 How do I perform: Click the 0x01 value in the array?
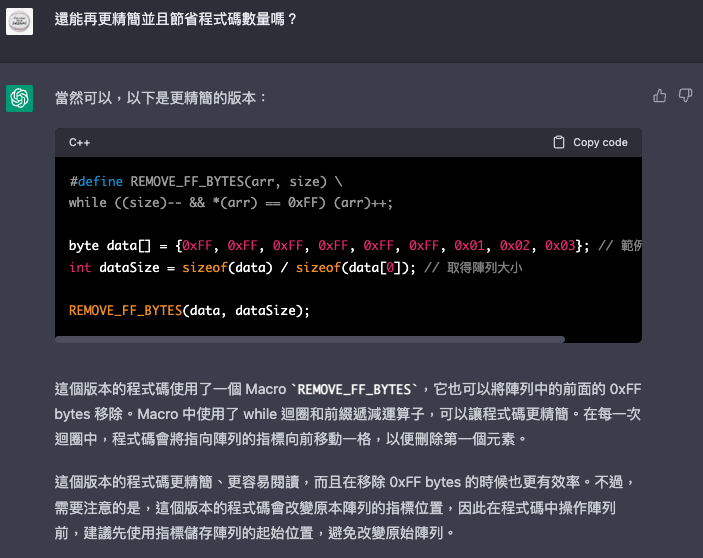469,246
